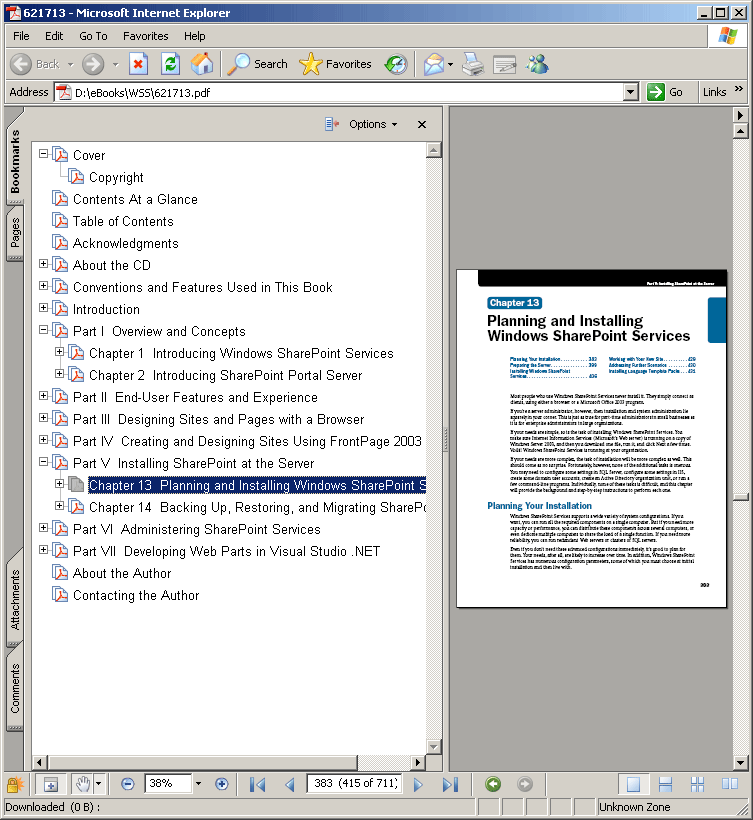Open the address bar dropdown arrow
The height and width of the screenshot is (820, 753).
tap(631, 93)
